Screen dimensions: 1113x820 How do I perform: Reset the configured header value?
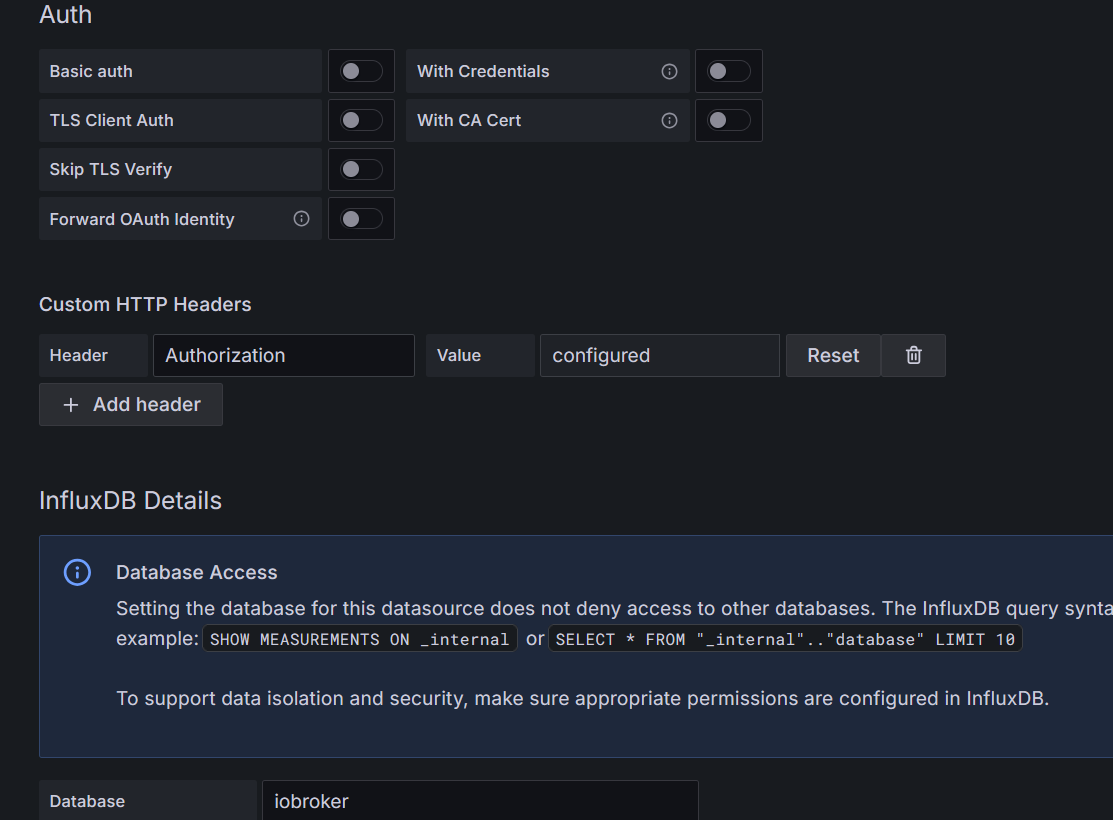click(x=833, y=355)
